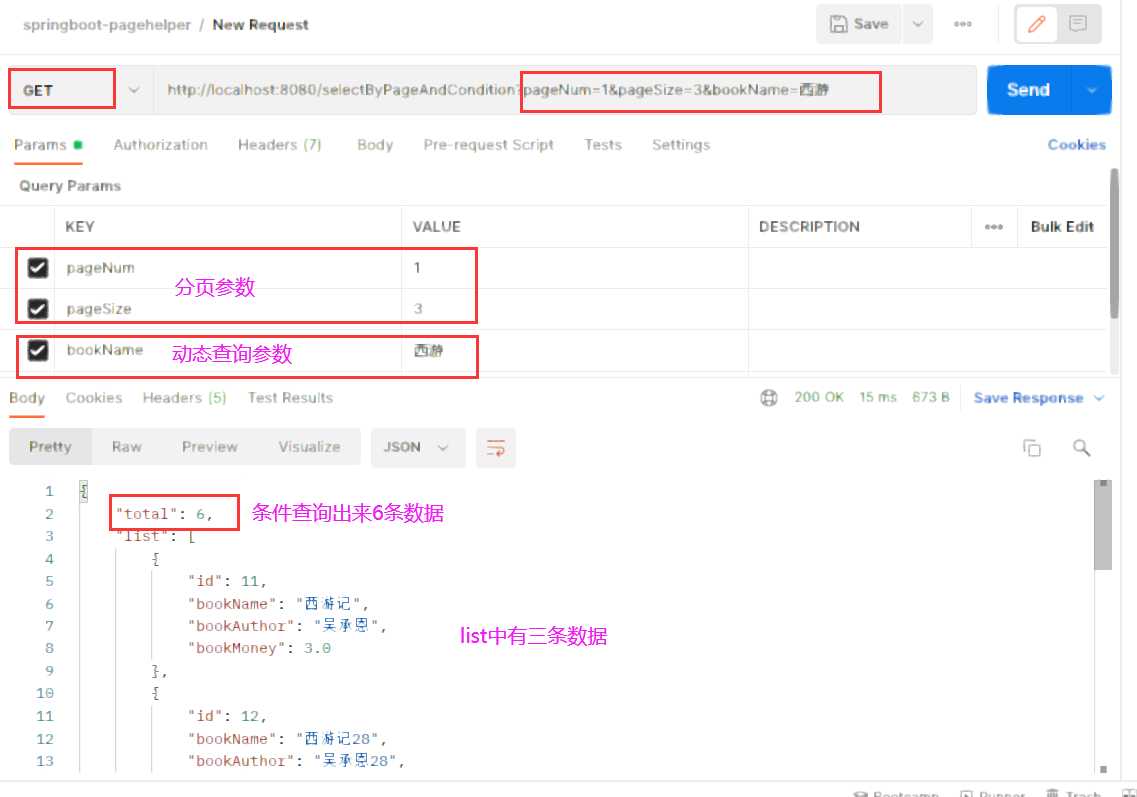Click the 873 B response size

click(930, 397)
